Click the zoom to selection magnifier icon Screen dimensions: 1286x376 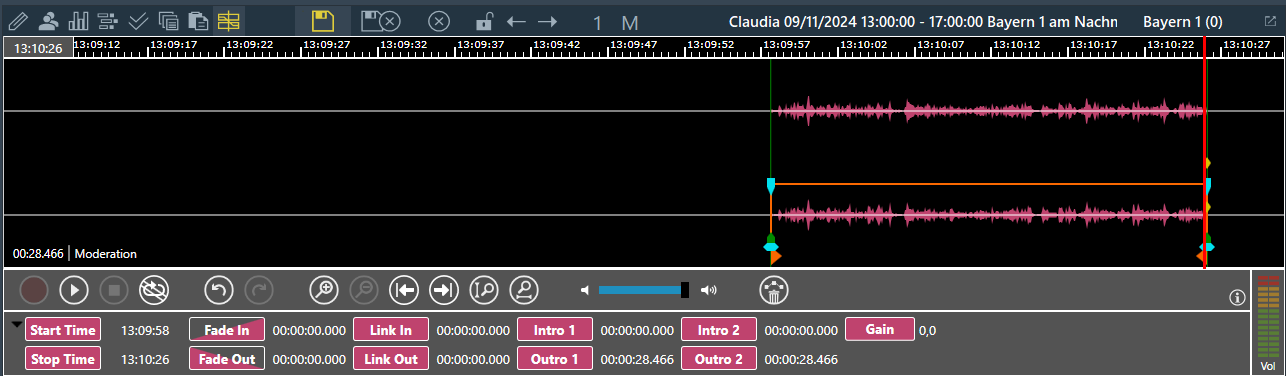tap(483, 290)
